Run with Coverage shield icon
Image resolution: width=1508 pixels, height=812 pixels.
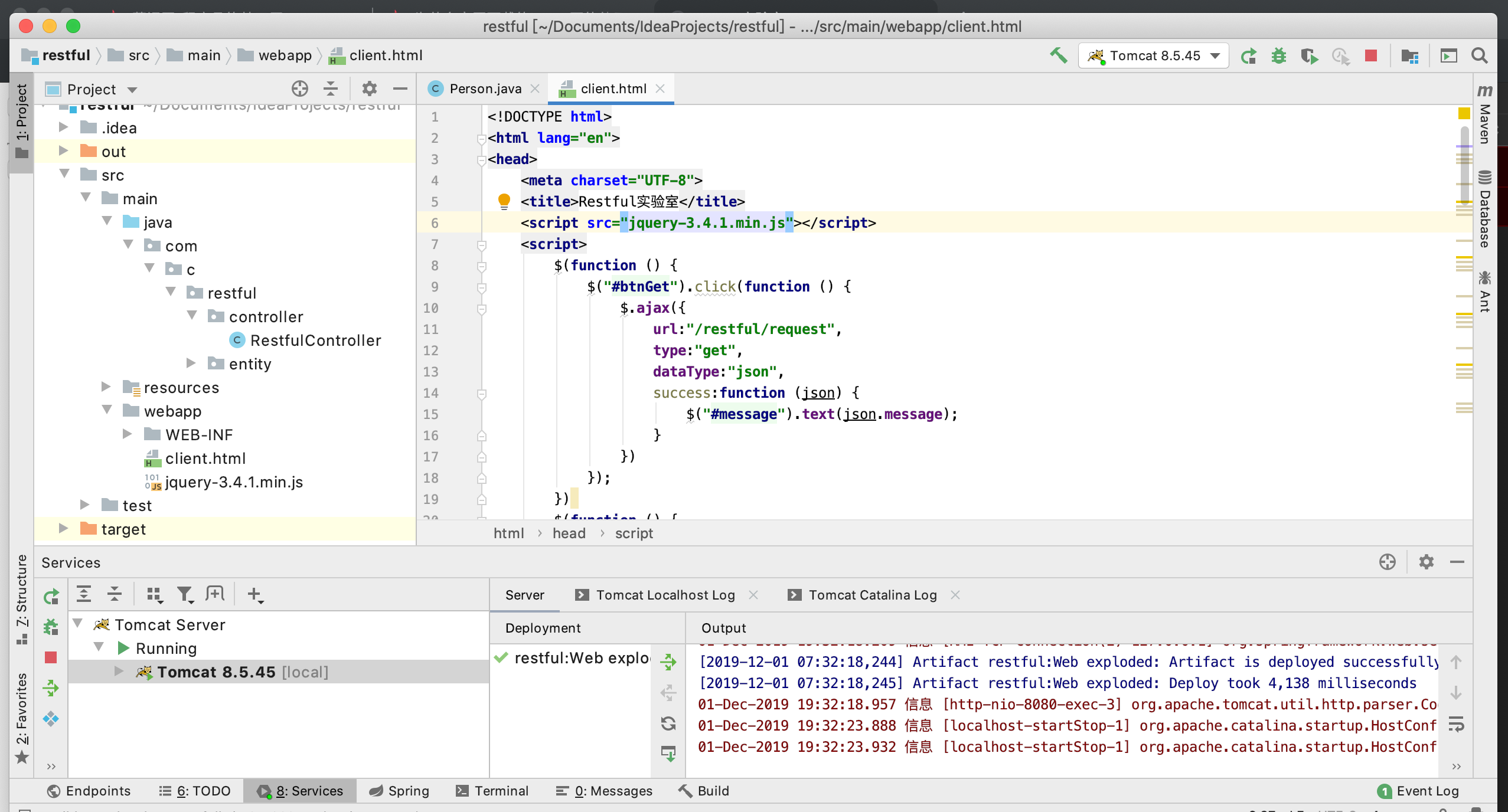pyautogui.click(x=1309, y=56)
